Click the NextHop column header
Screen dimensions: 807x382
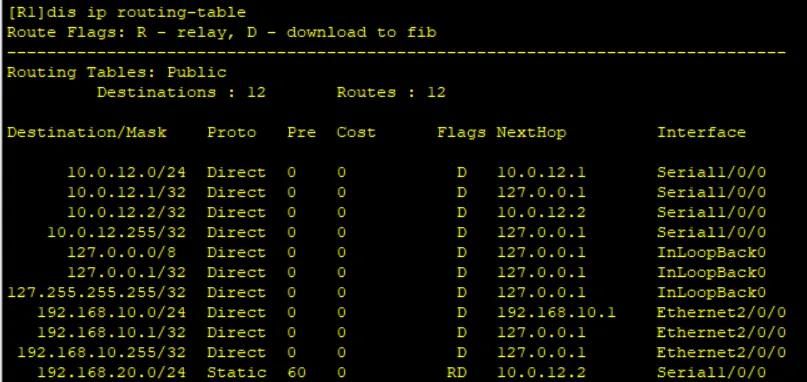[531, 132]
